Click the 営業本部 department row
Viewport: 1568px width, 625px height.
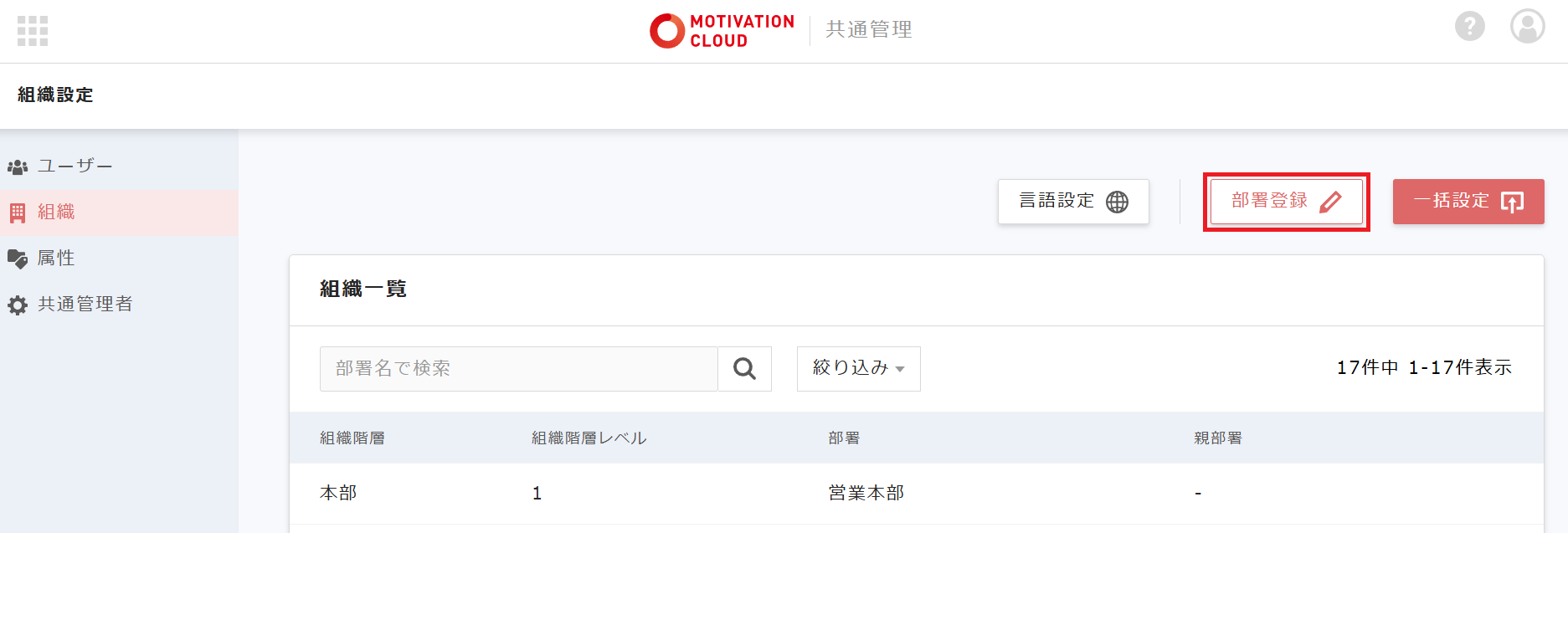pyautogui.click(x=866, y=494)
